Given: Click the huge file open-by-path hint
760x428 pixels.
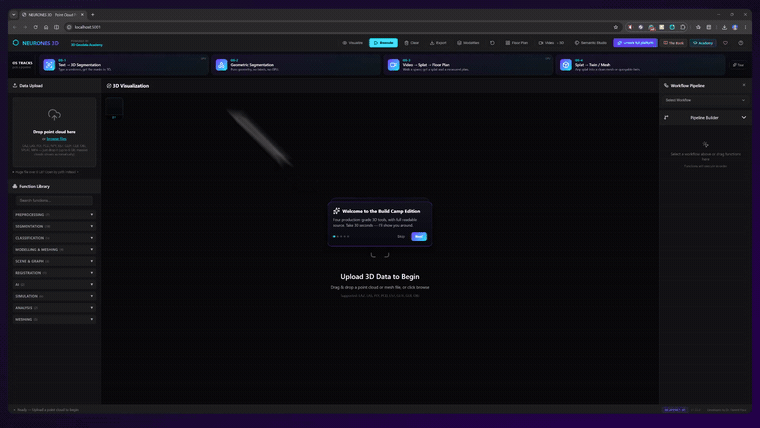Looking at the screenshot, I should (46, 172).
